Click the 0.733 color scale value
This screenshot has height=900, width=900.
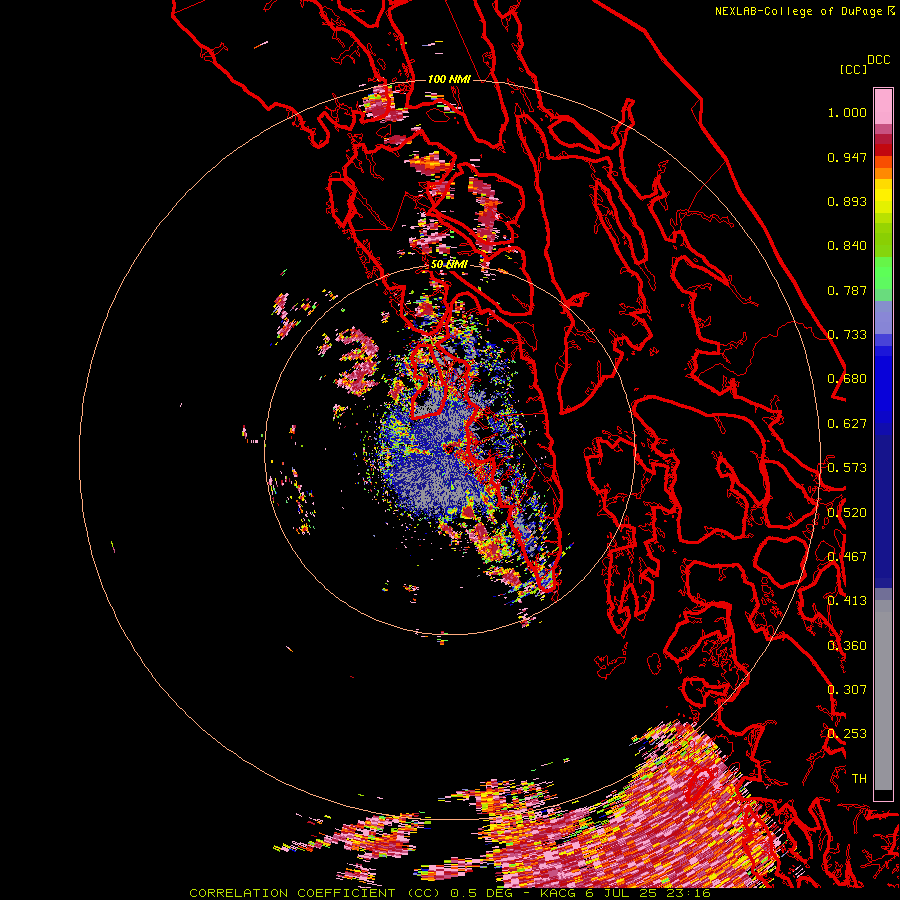point(847,335)
